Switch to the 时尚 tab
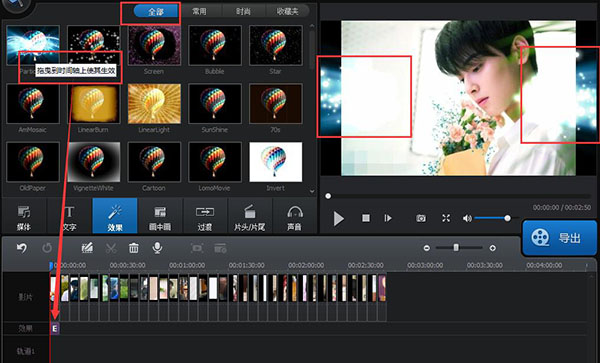Screen dimensions: 600x363 243,11
